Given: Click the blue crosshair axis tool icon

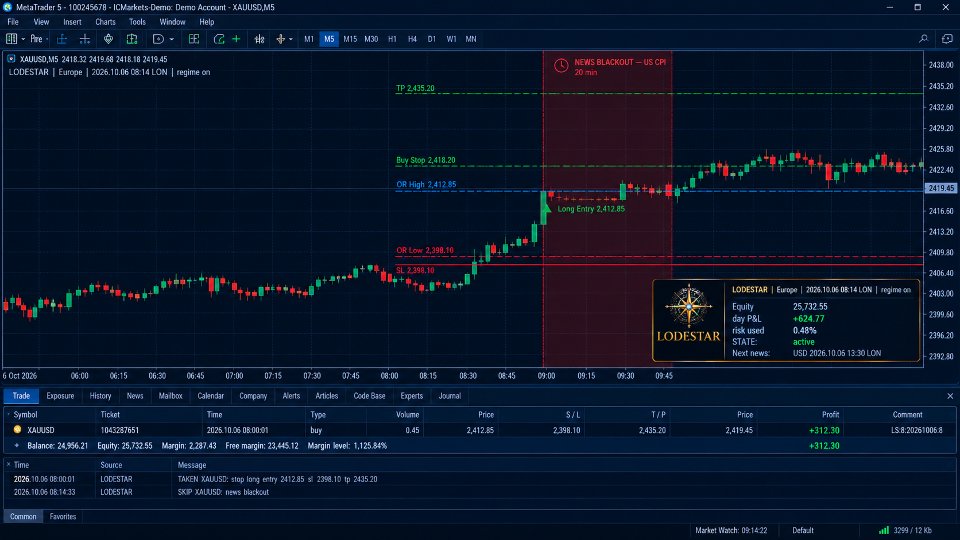Looking at the screenshot, I should (62, 39).
